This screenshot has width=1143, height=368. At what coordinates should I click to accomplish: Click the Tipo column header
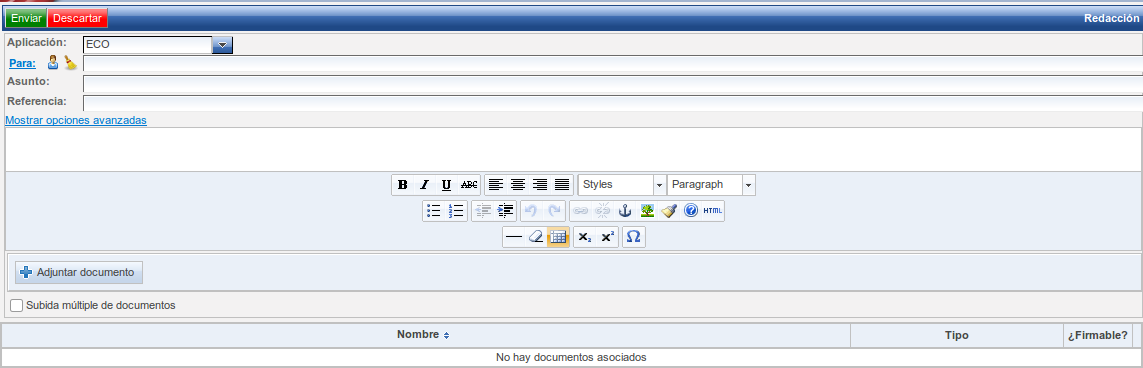[x=956, y=335]
